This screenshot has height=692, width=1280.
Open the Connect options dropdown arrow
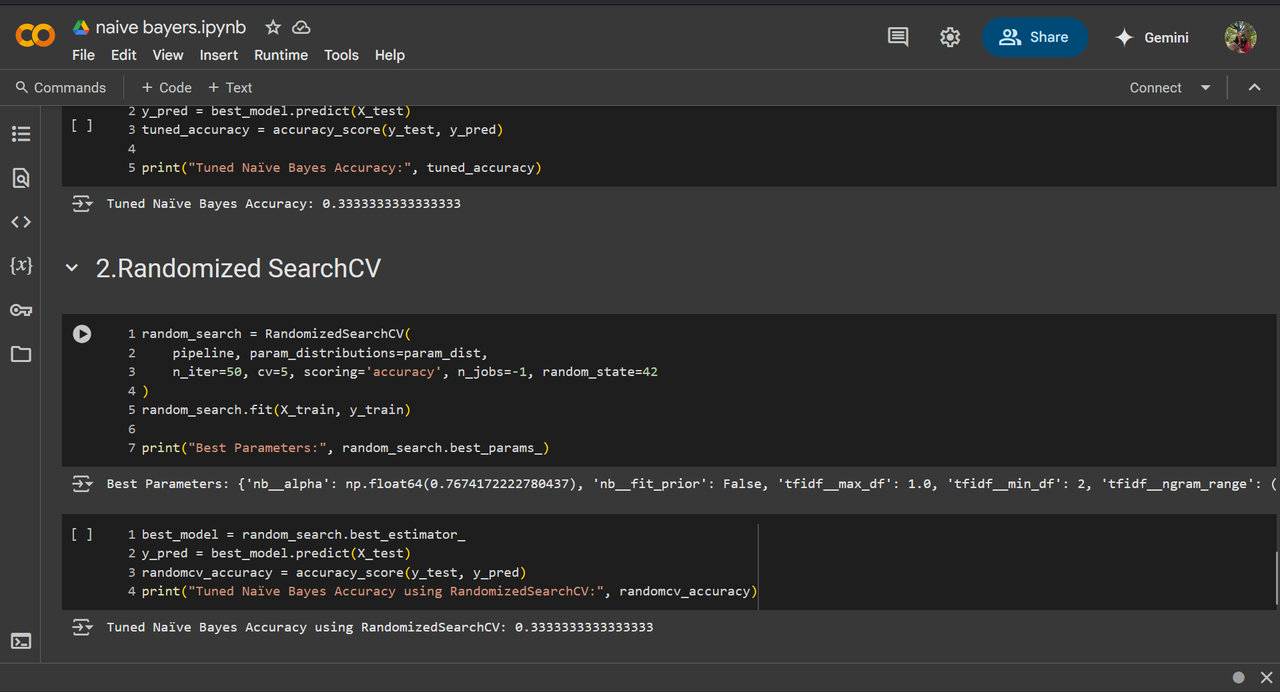(x=1205, y=88)
